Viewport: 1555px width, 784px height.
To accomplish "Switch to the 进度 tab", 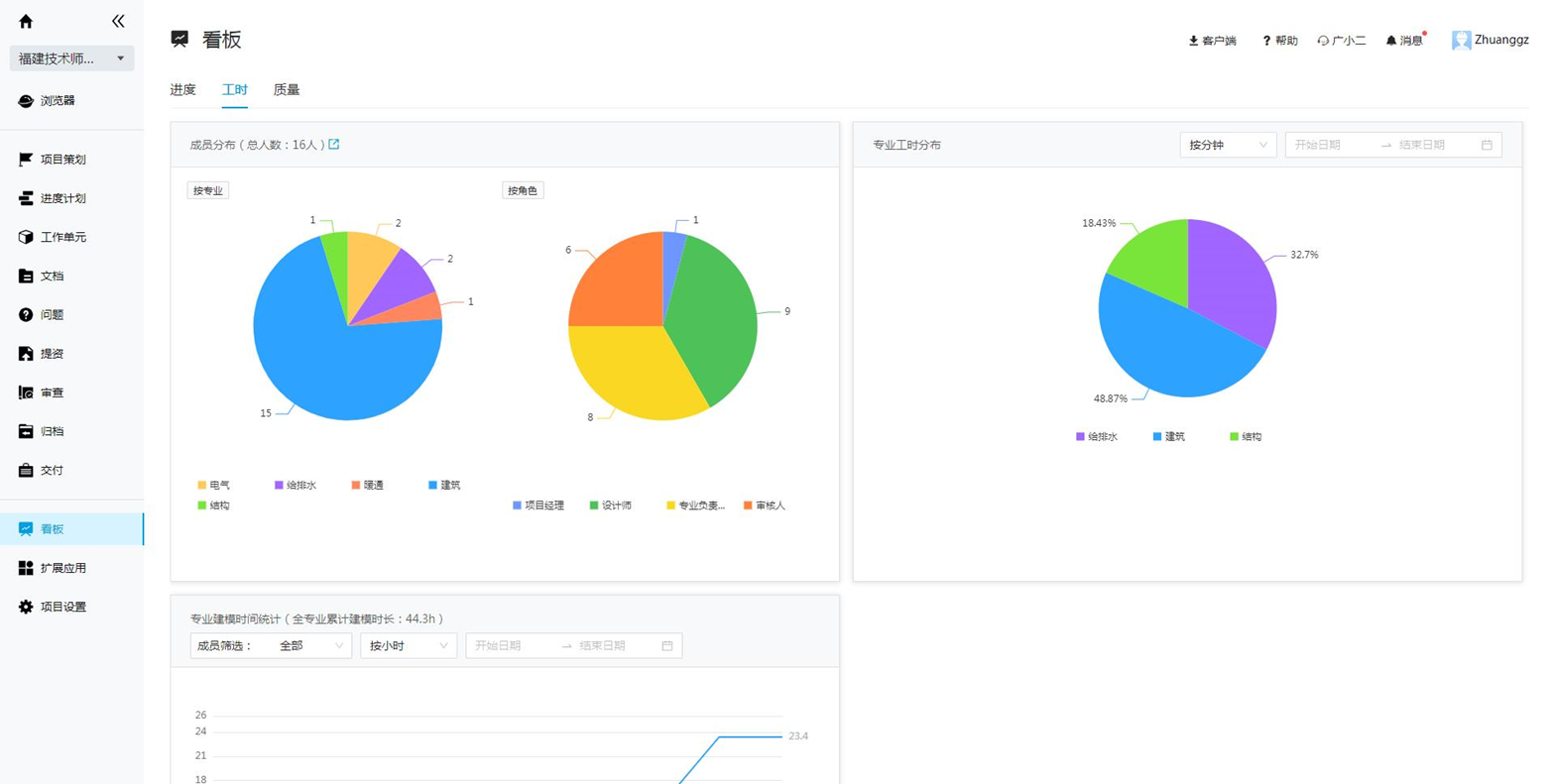I will pos(182,89).
